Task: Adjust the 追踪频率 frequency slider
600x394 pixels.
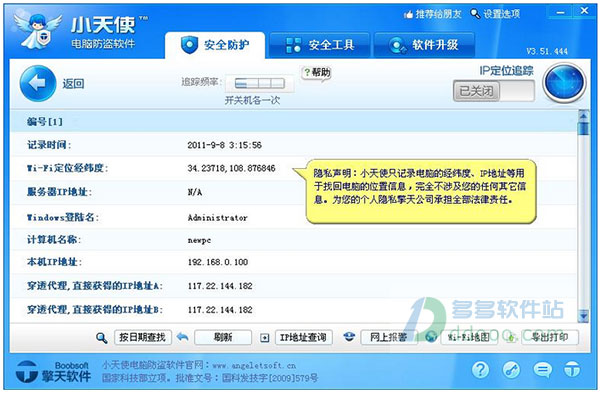Action: pos(259,83)
